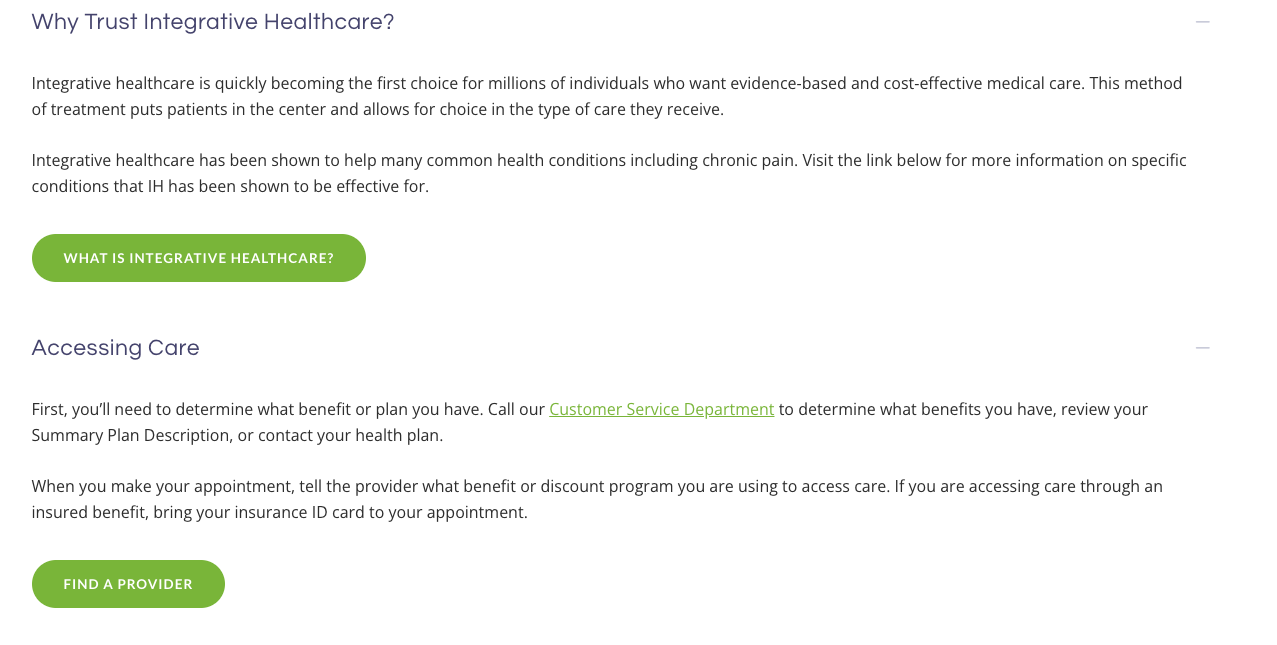Image resolution: width=1277 pixels, height=645 pixels.
Task: Click the phrase "discount program" in last paragraph
Action: (x=606, y=486)
